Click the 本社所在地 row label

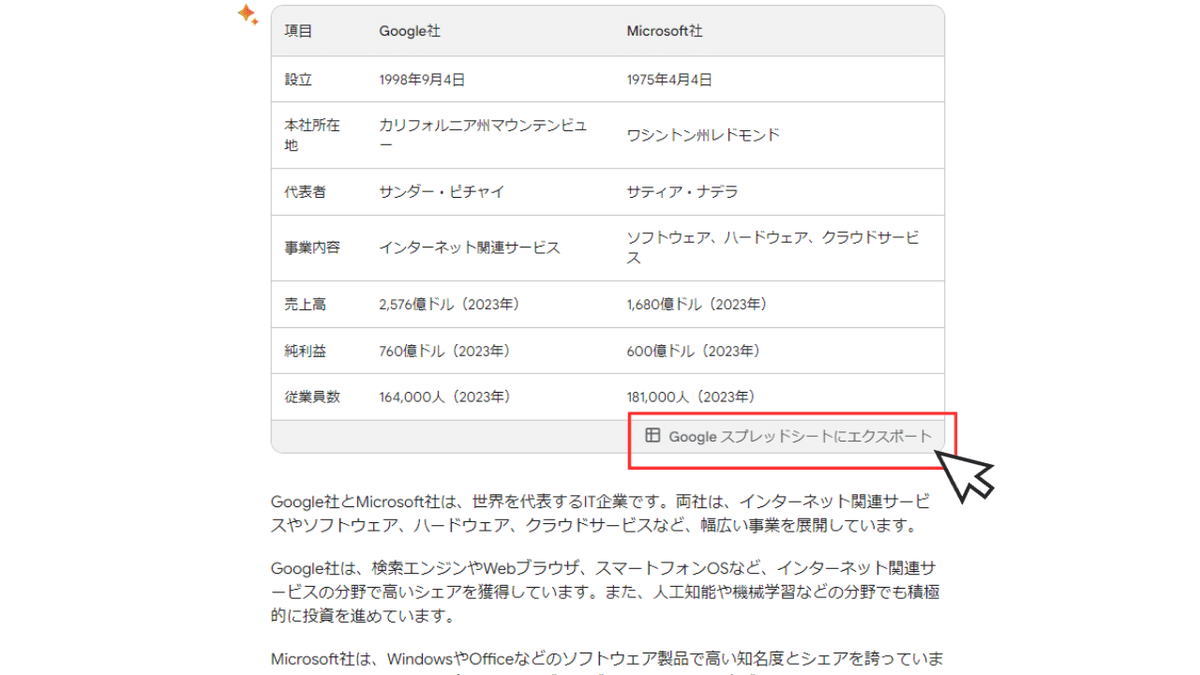pos(312,135)
